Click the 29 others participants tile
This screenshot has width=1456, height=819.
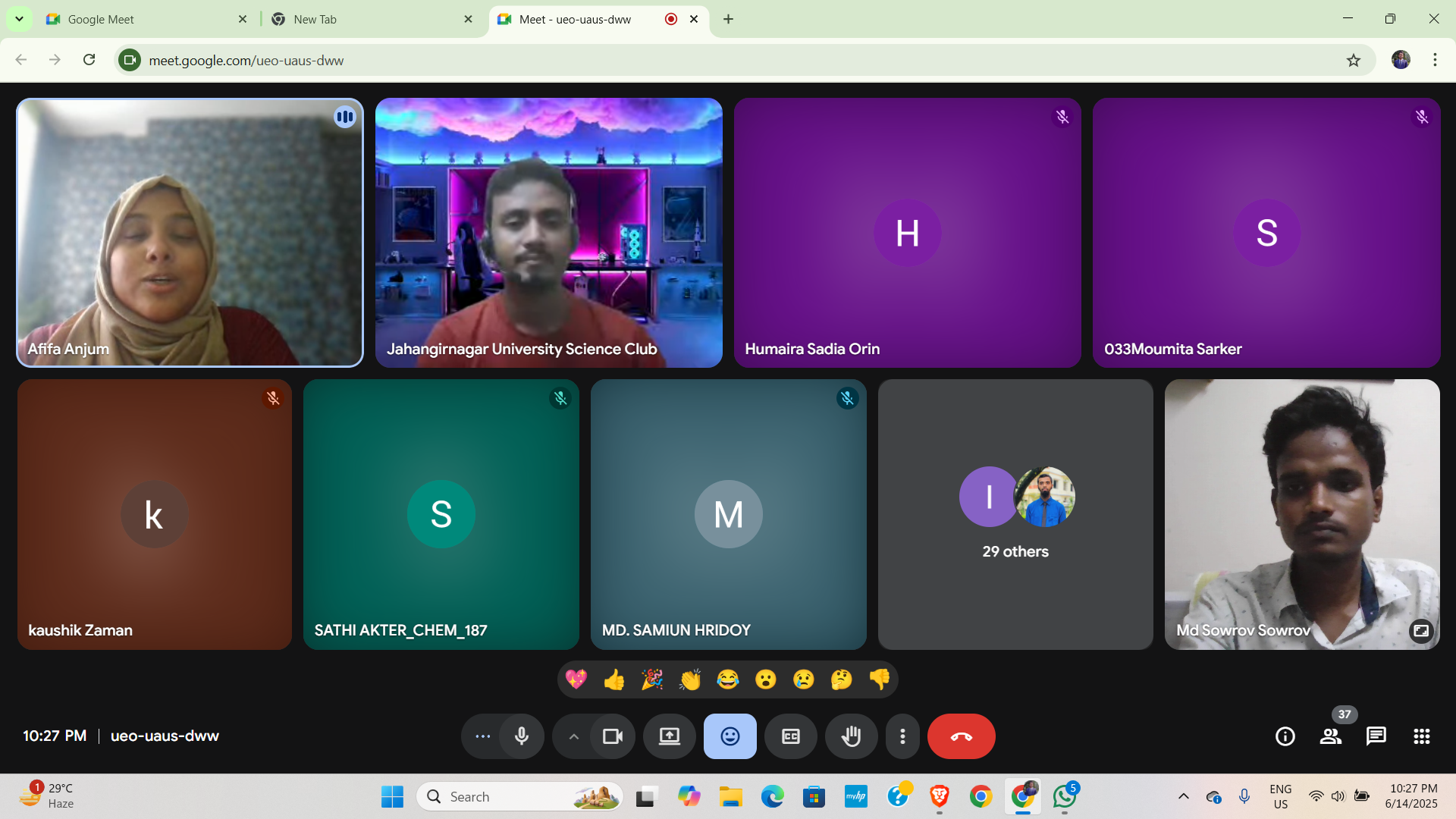[x=1015, y=514]
